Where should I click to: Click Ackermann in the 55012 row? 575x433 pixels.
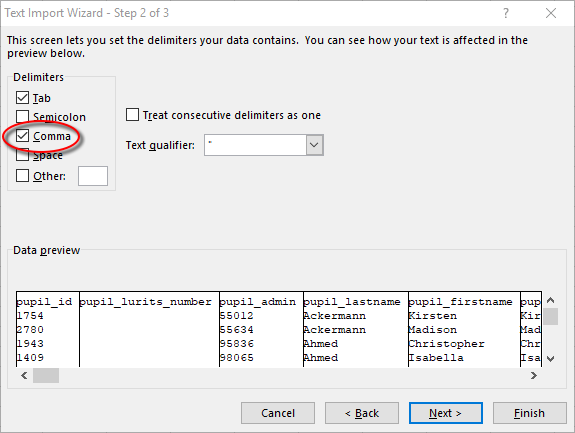(x=334, y=316)
